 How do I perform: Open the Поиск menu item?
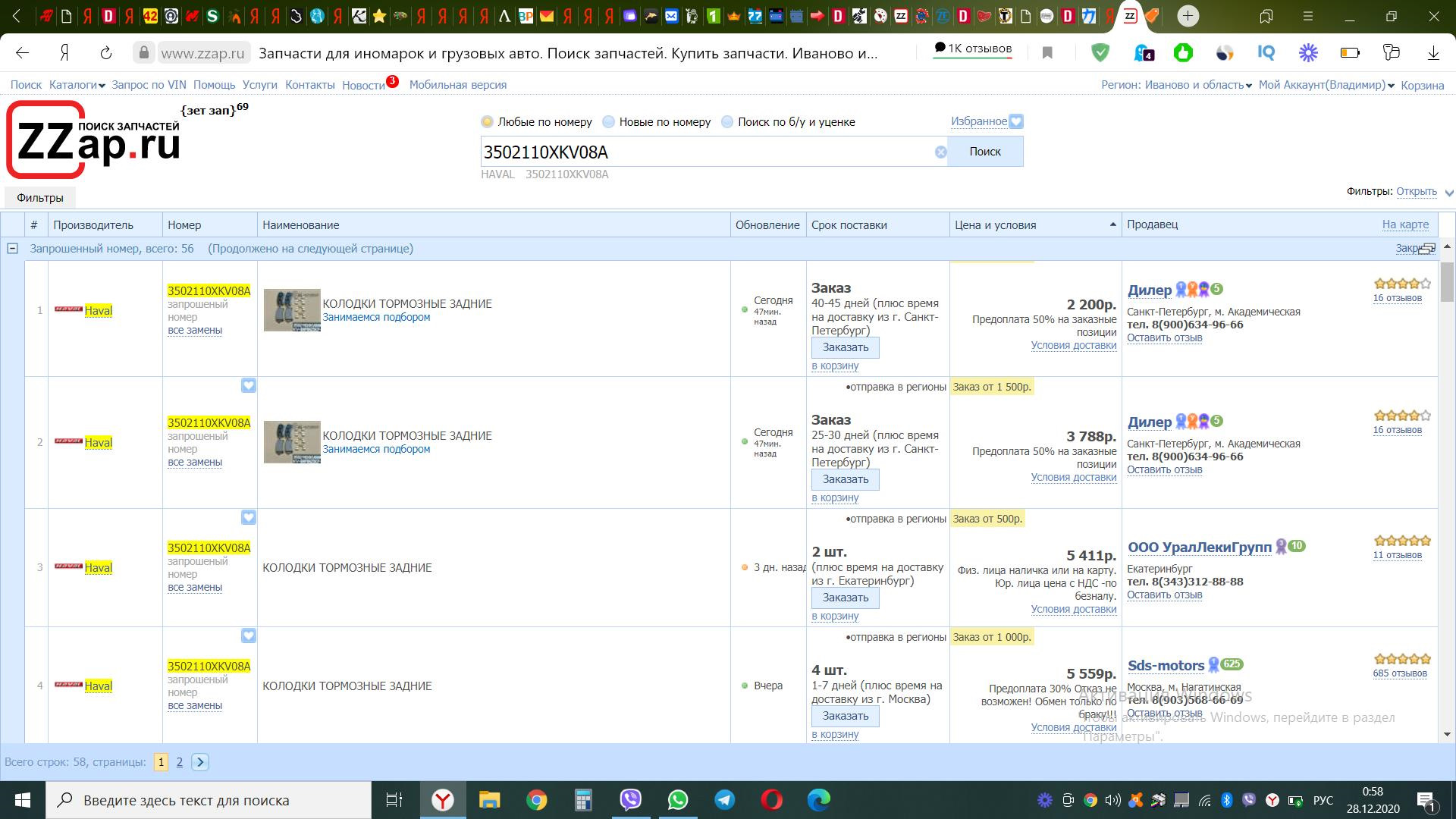pos(26,85)
